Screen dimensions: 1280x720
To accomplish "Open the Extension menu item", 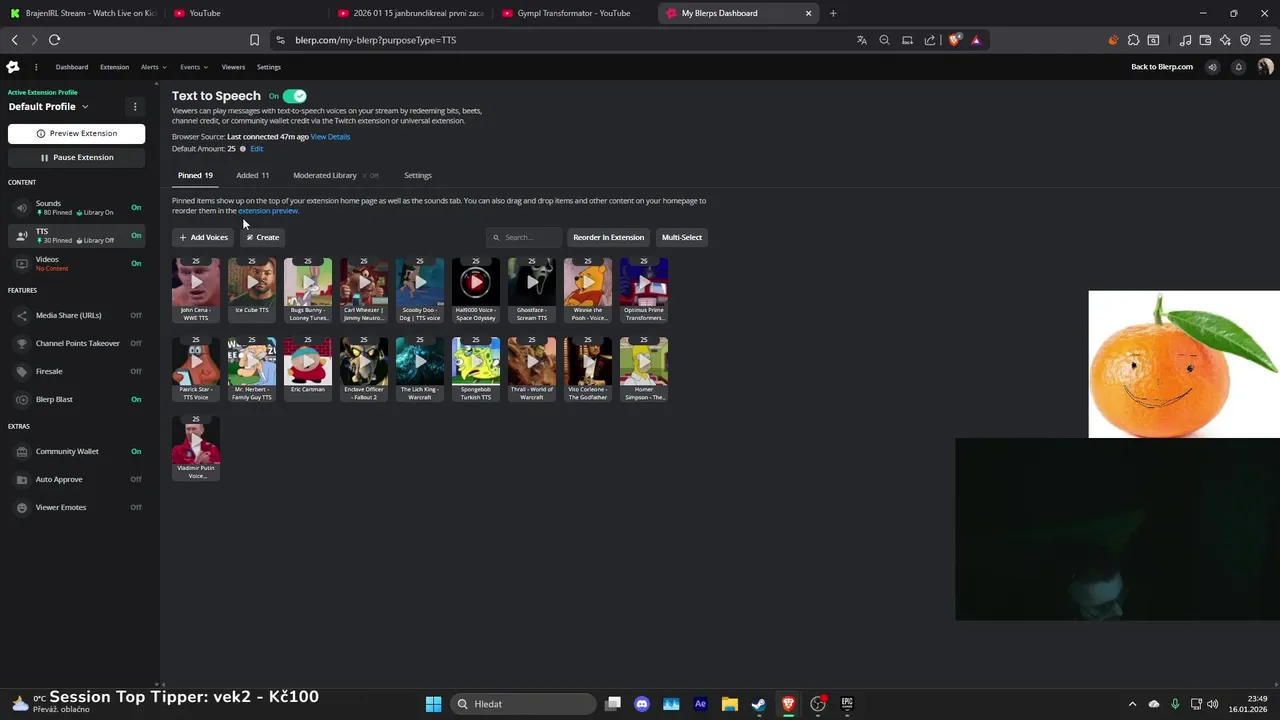I will point(114,67).
